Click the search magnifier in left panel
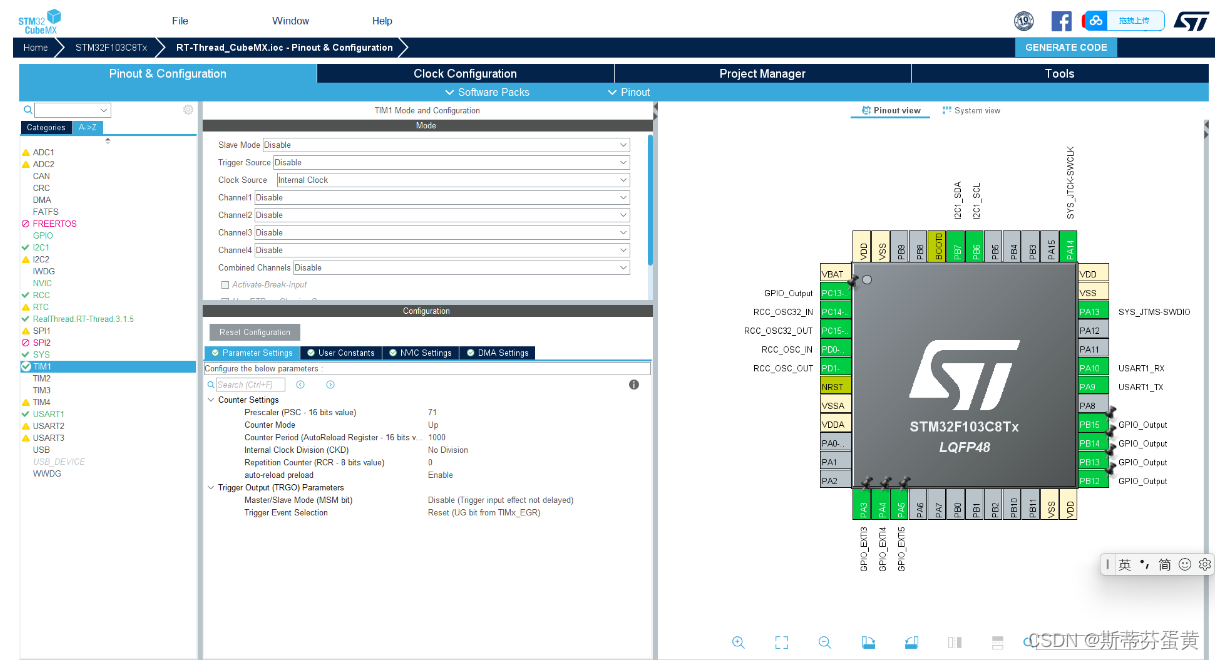The width and height of the screenshot is (1215, 660). tap(28, 110)
